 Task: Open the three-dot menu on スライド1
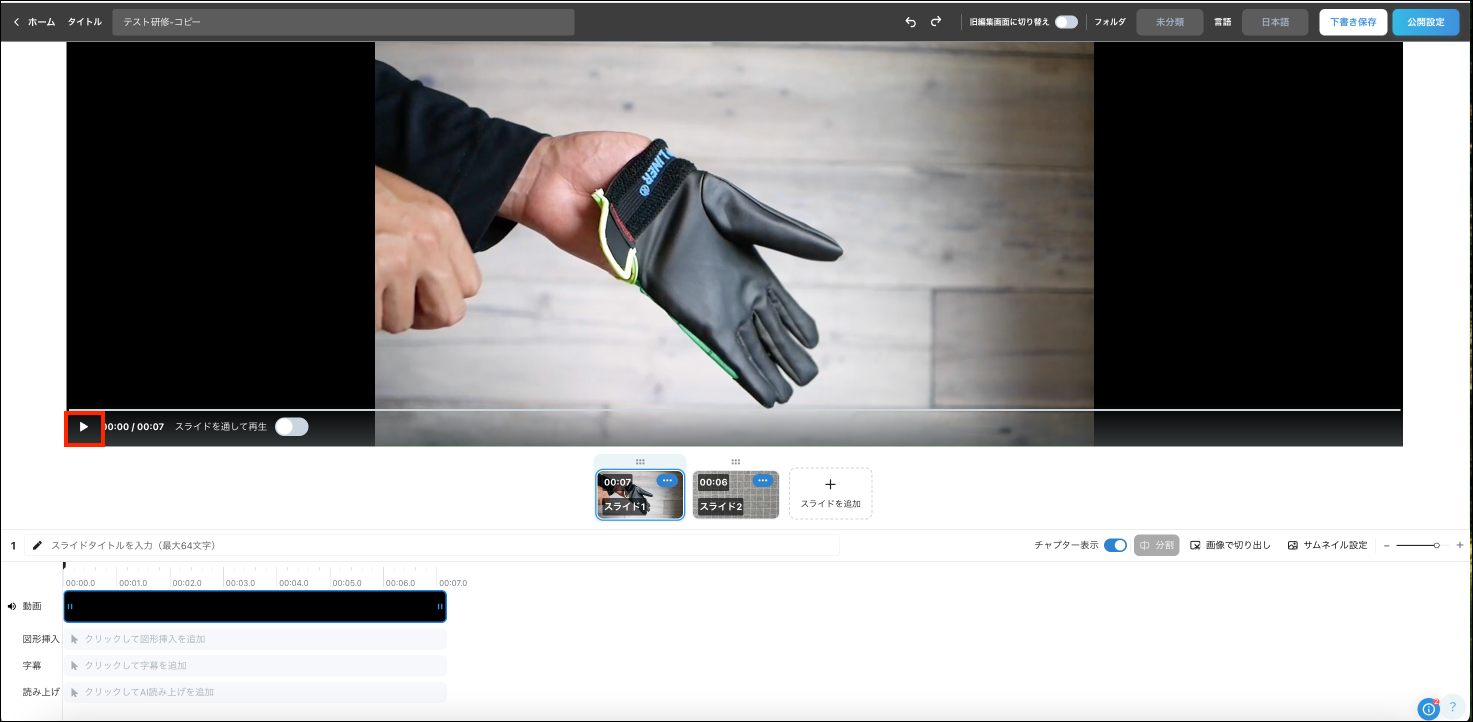tap(667, 481)
